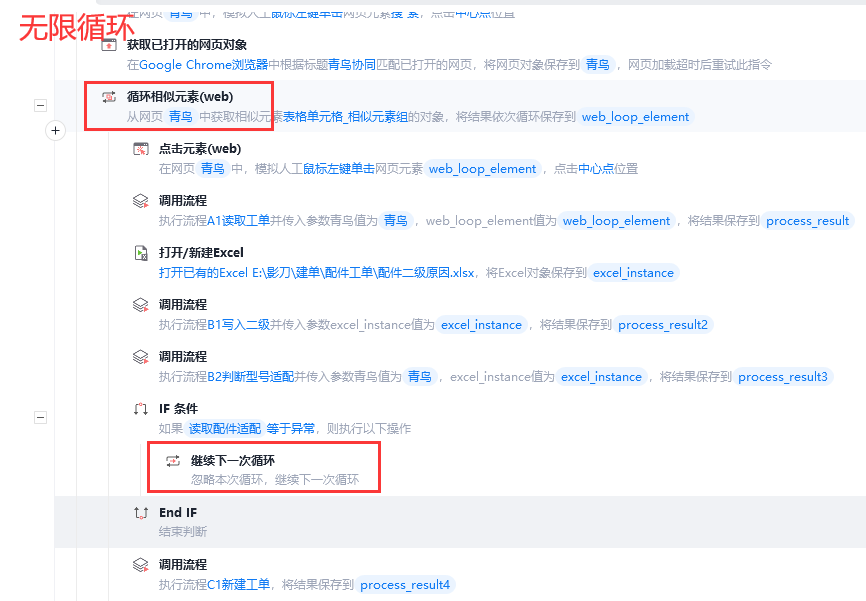Click the 获取已打开的网页对象 step icon
Image resolution: width=866 pixels, height=601 pixels.
109,45
